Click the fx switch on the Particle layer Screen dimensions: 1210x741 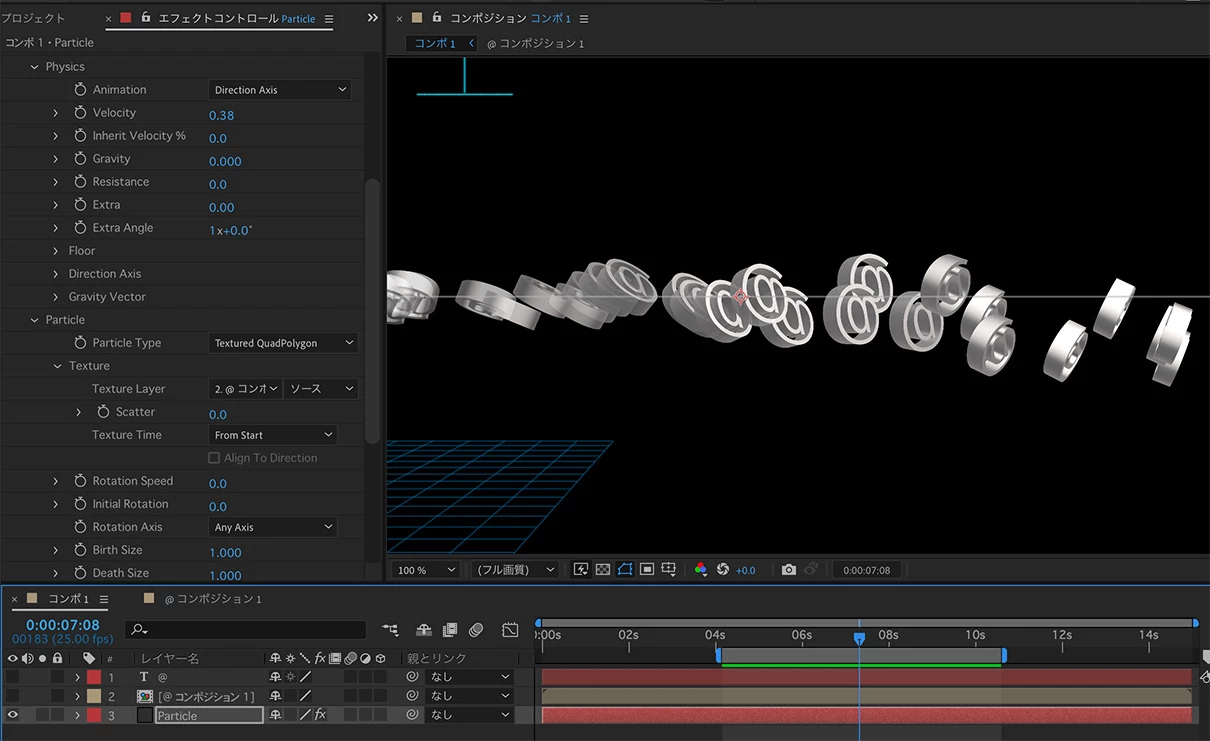320,715
